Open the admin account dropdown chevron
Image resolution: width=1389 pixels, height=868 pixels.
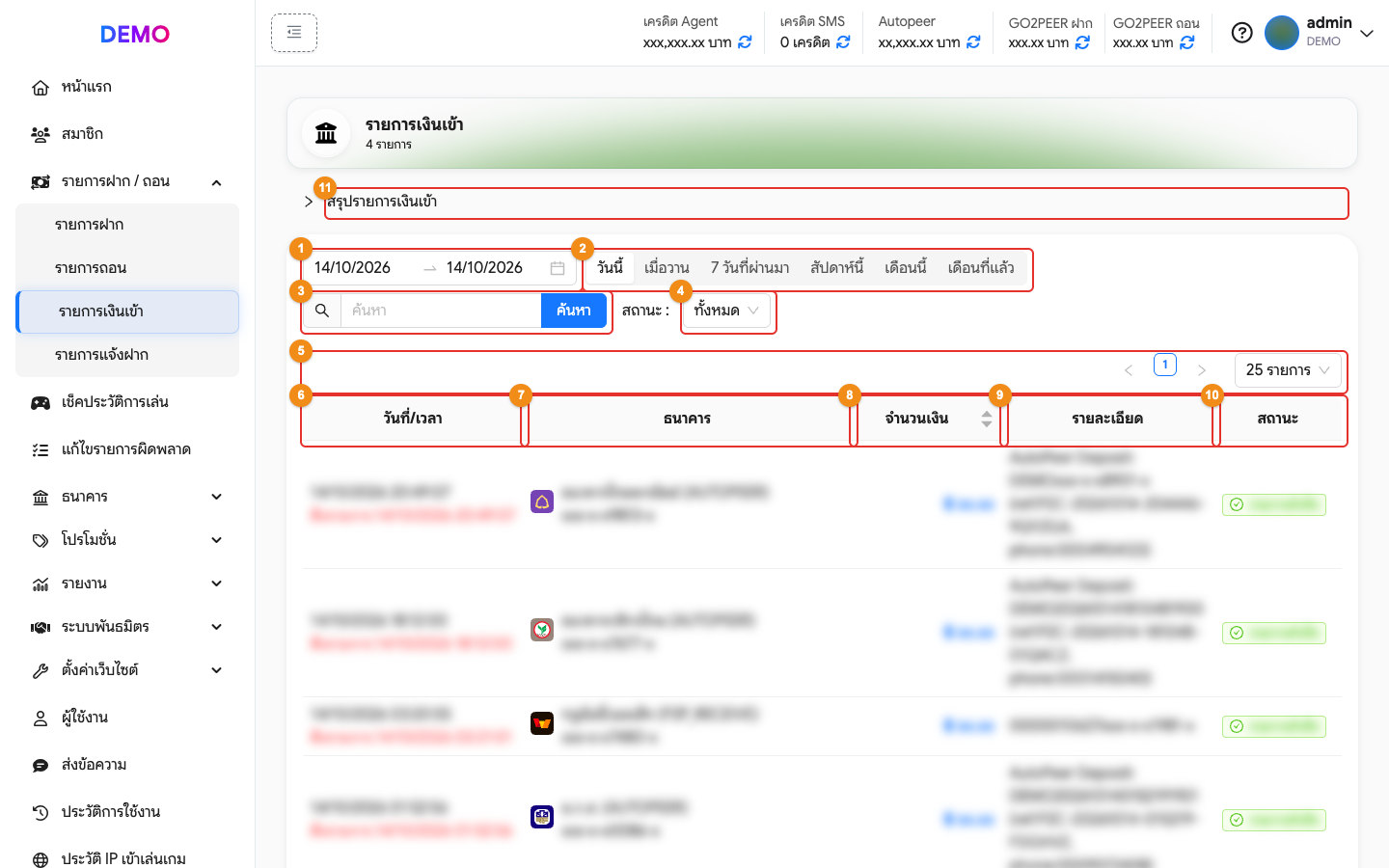point(1367,34)
